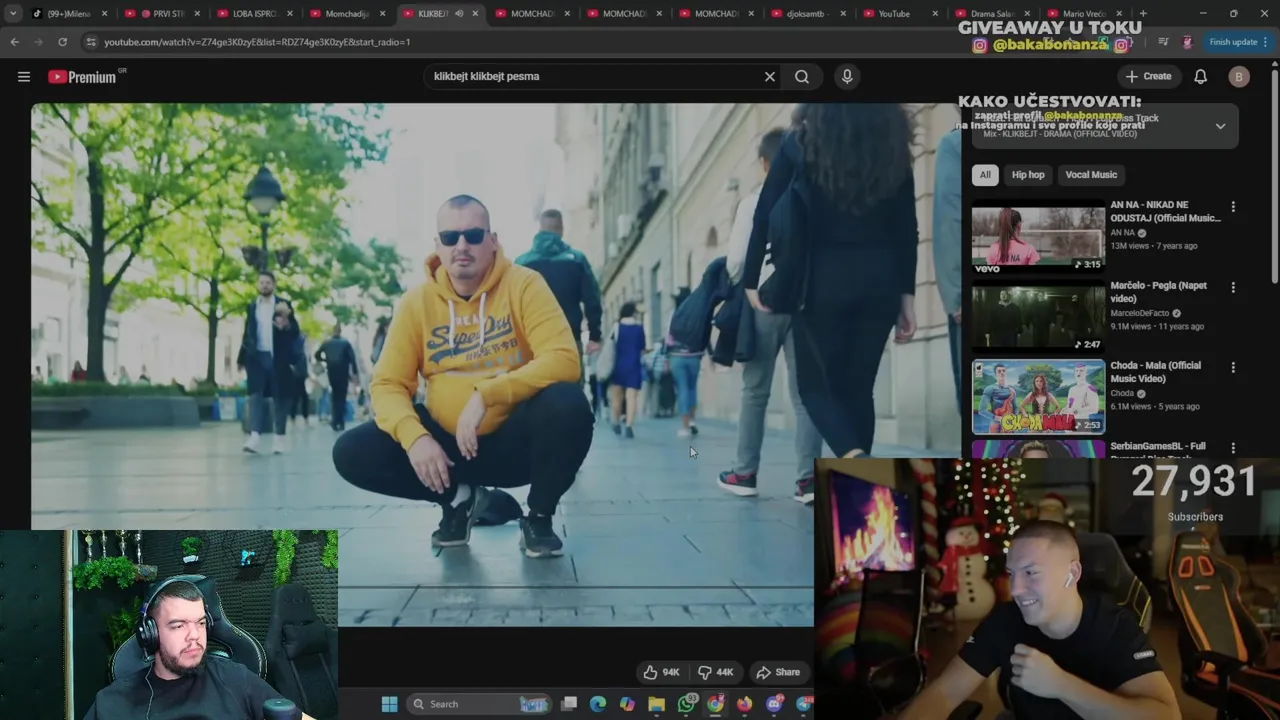Like the video with 94K thumbs up
Image resolution: width=1280 pixels, height=720 pixels.
(661, 672)
